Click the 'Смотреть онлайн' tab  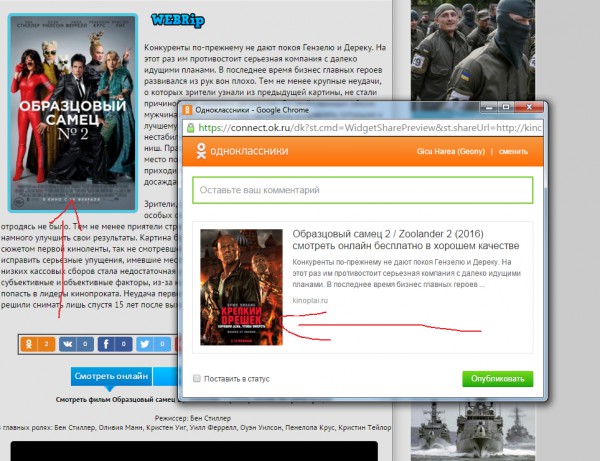[111, 376]
